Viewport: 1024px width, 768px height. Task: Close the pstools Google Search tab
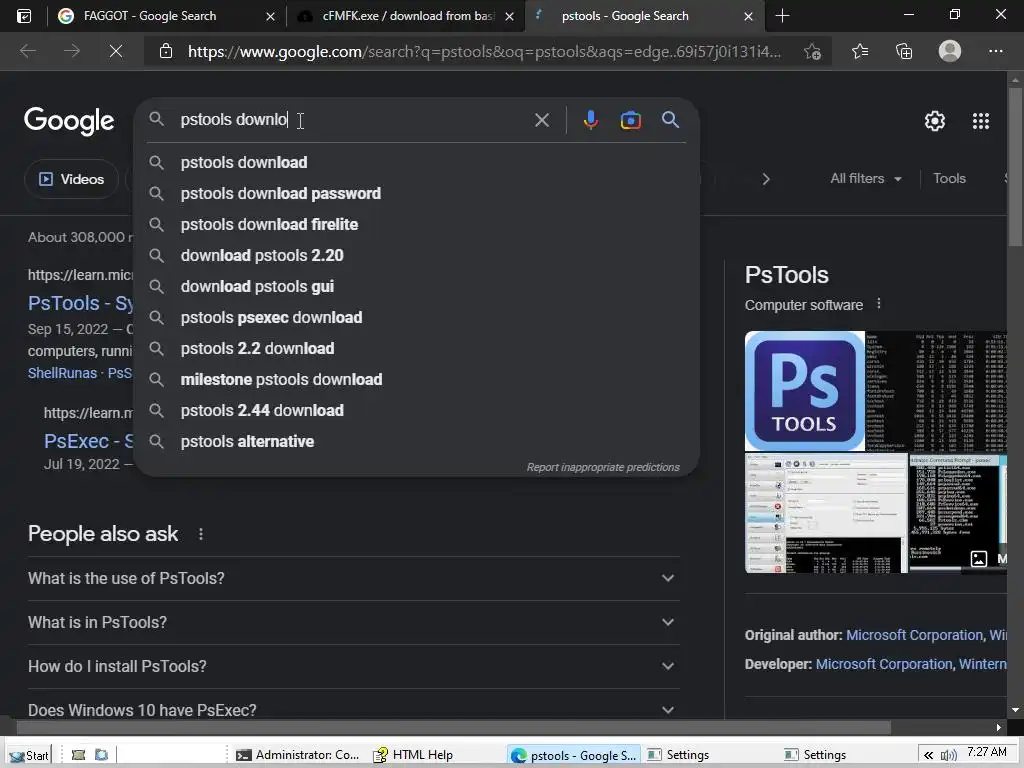(748, 16)
